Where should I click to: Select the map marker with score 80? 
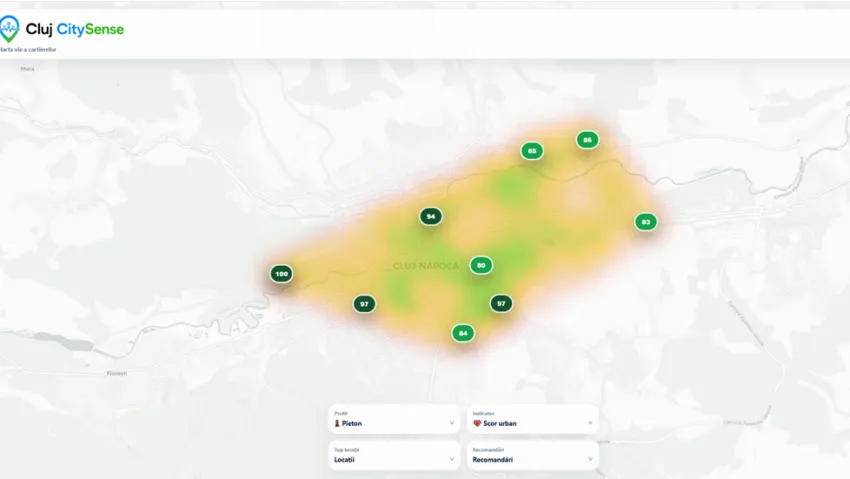coord(481,265)
